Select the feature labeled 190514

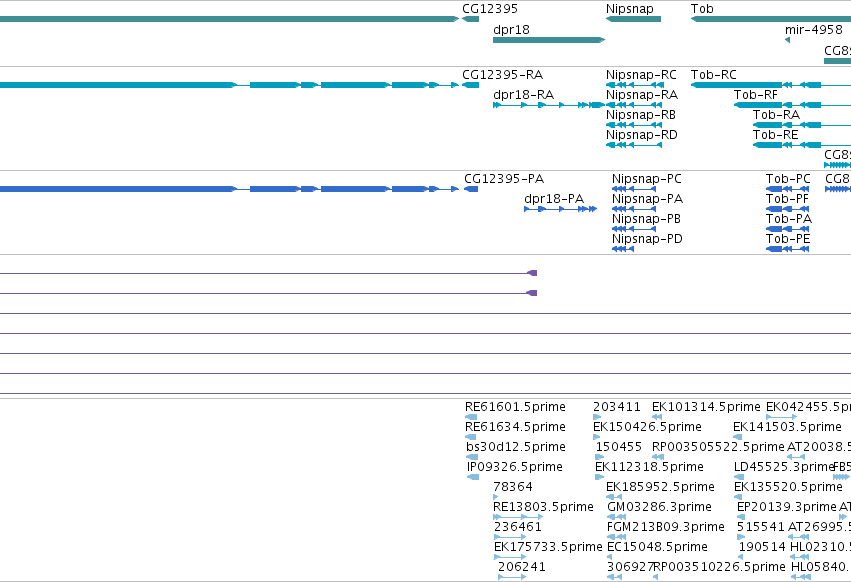[763, 547]
